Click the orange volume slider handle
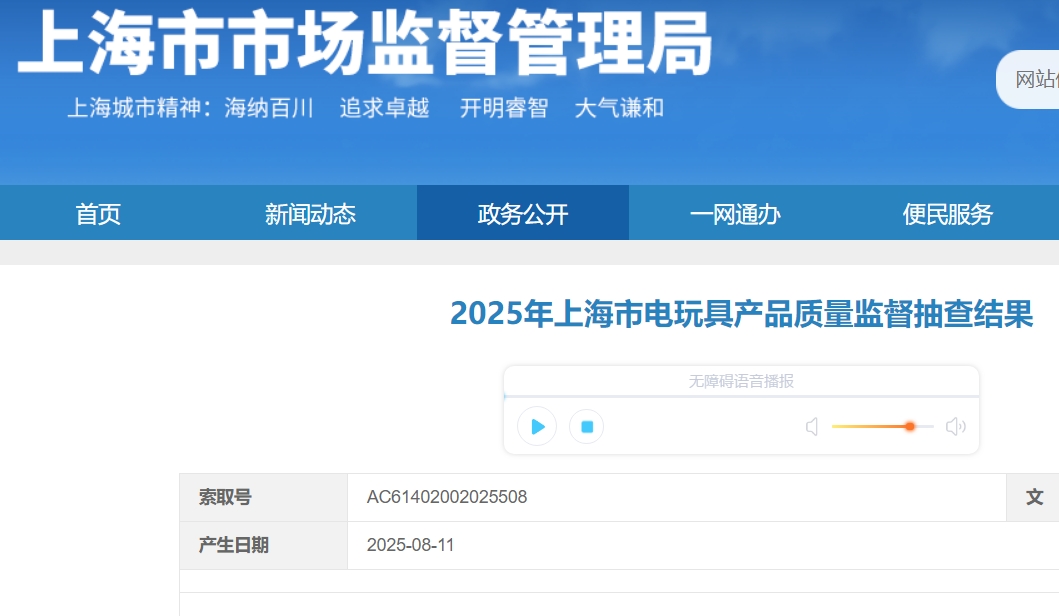This screenshot has width=1059, height=616. pyautogui.click(x=910, y=426)
